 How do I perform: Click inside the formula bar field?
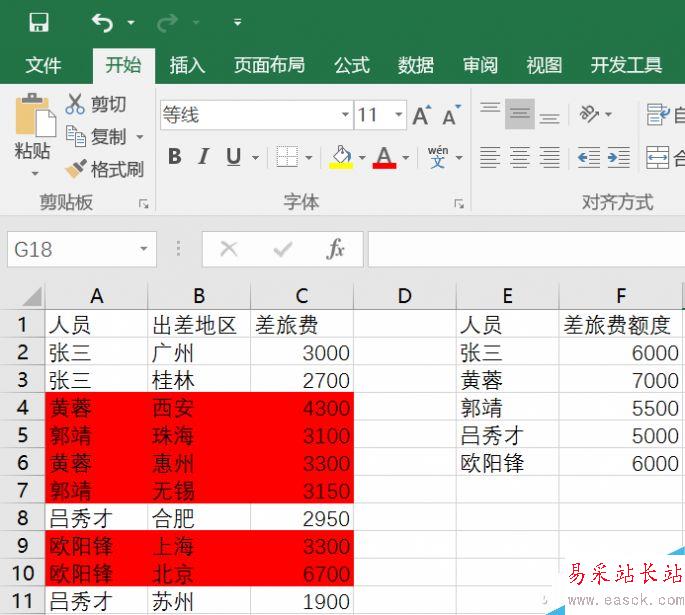pyautogui.click(x=526, y=249)
